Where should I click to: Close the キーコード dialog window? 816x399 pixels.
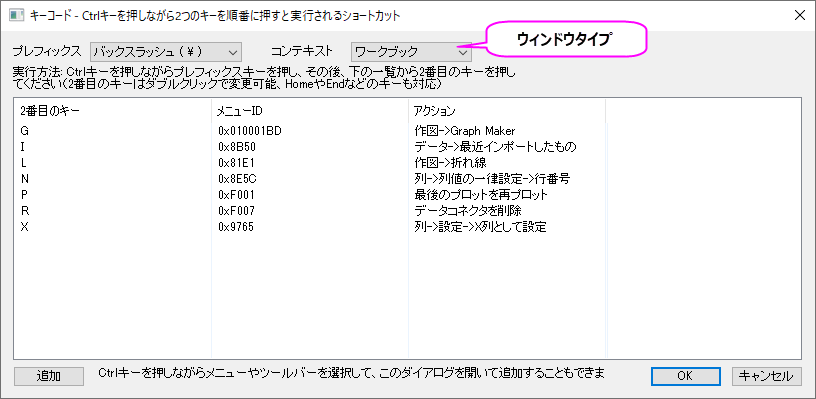[x=799, y=15]
